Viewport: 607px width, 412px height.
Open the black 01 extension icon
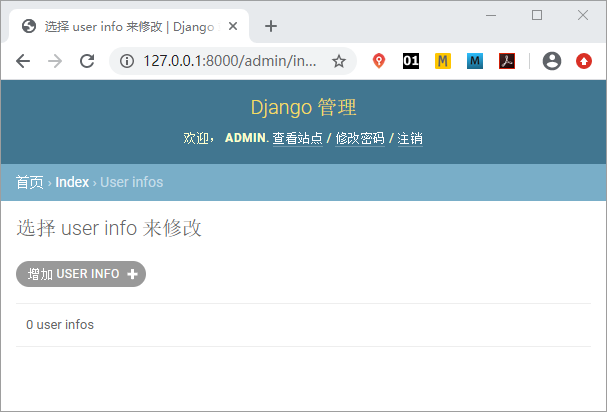[x=411, y=61]
